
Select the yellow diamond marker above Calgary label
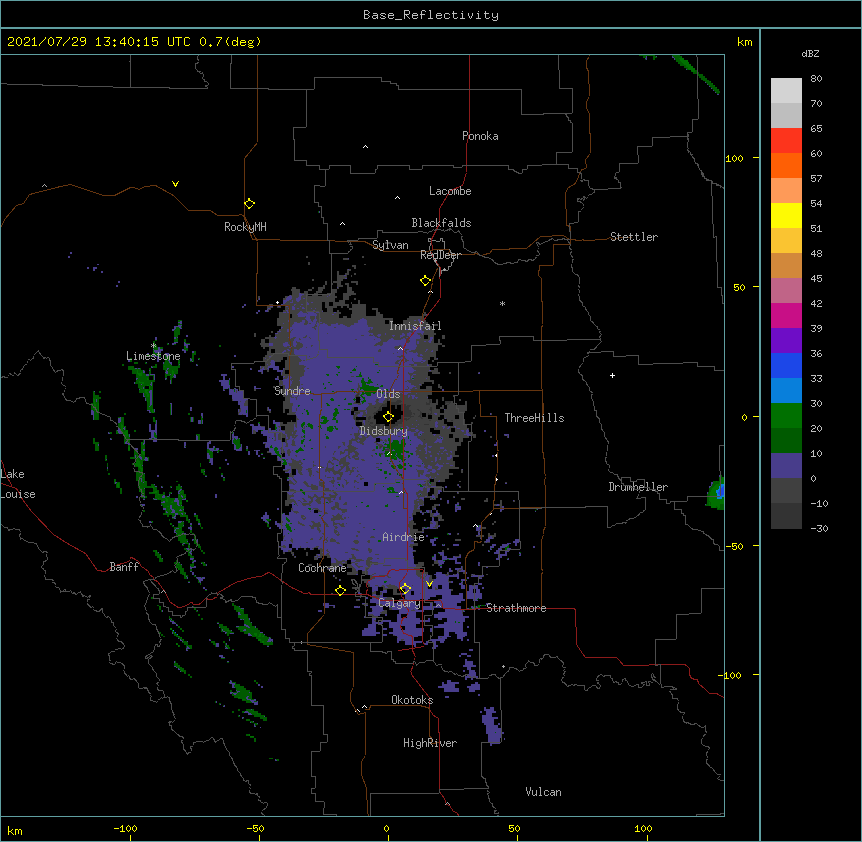(405, 589)
